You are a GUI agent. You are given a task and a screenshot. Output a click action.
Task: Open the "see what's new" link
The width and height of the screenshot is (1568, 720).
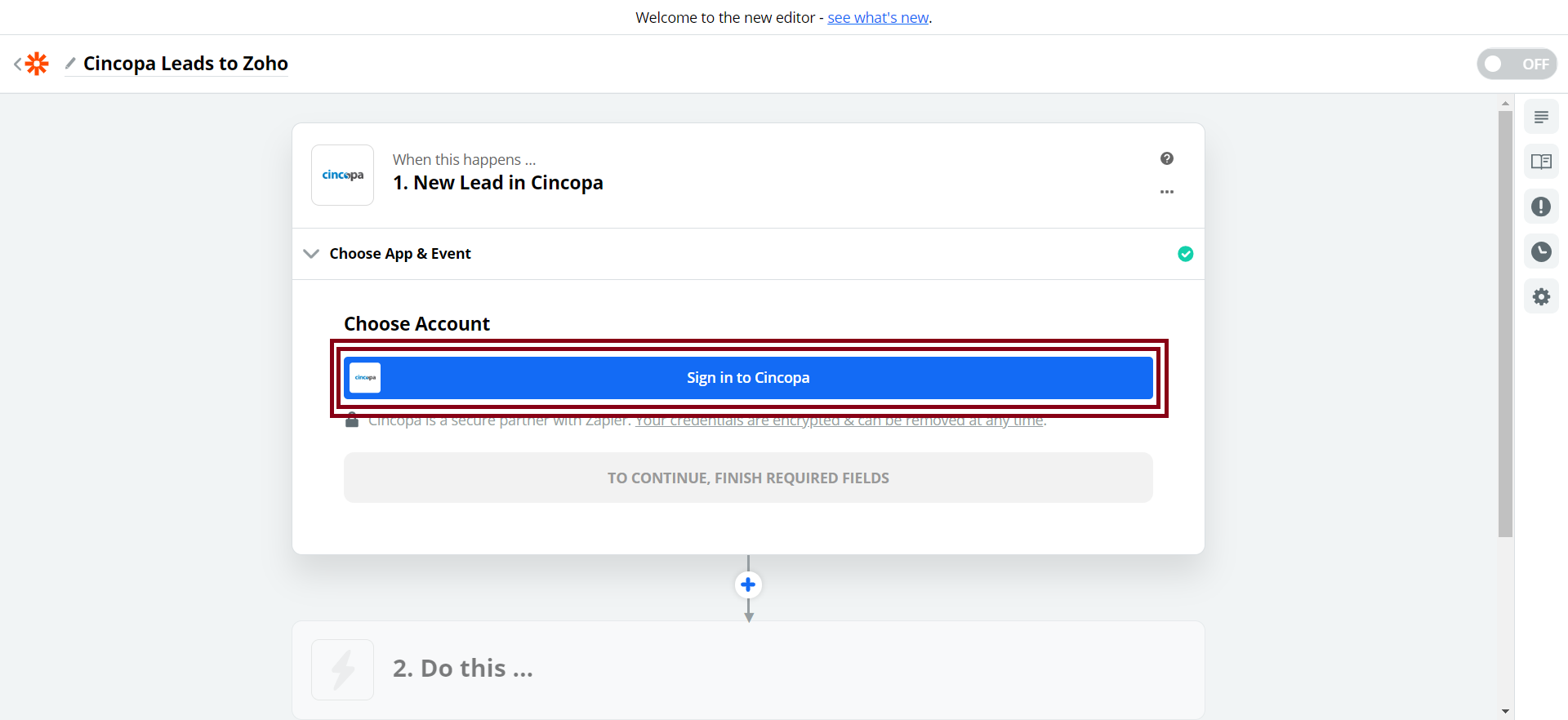[878, 18]
